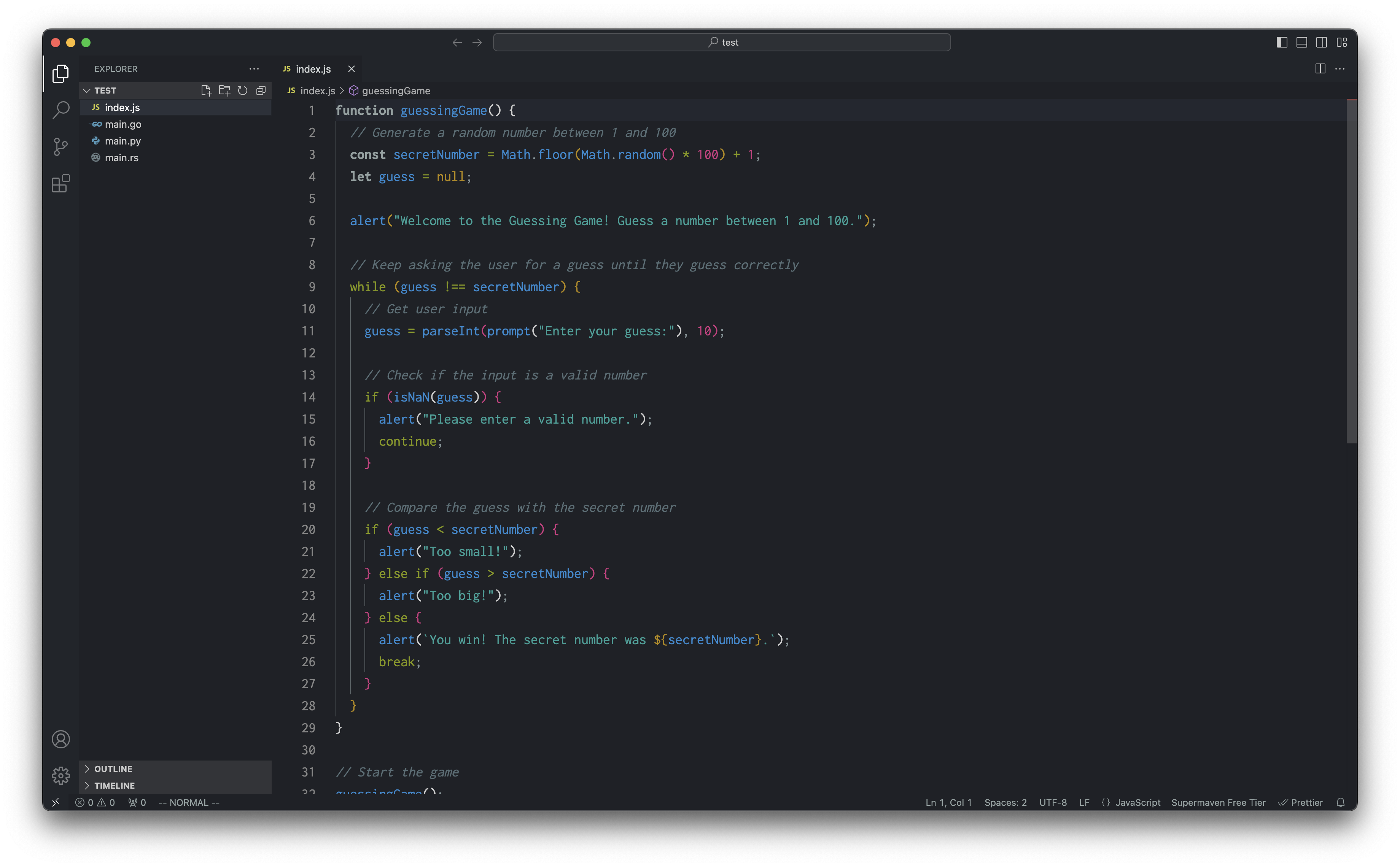This screenshot has width=1400, height=867.
Task: Change end of line sequence LF
Action: tap(1084, 802)
